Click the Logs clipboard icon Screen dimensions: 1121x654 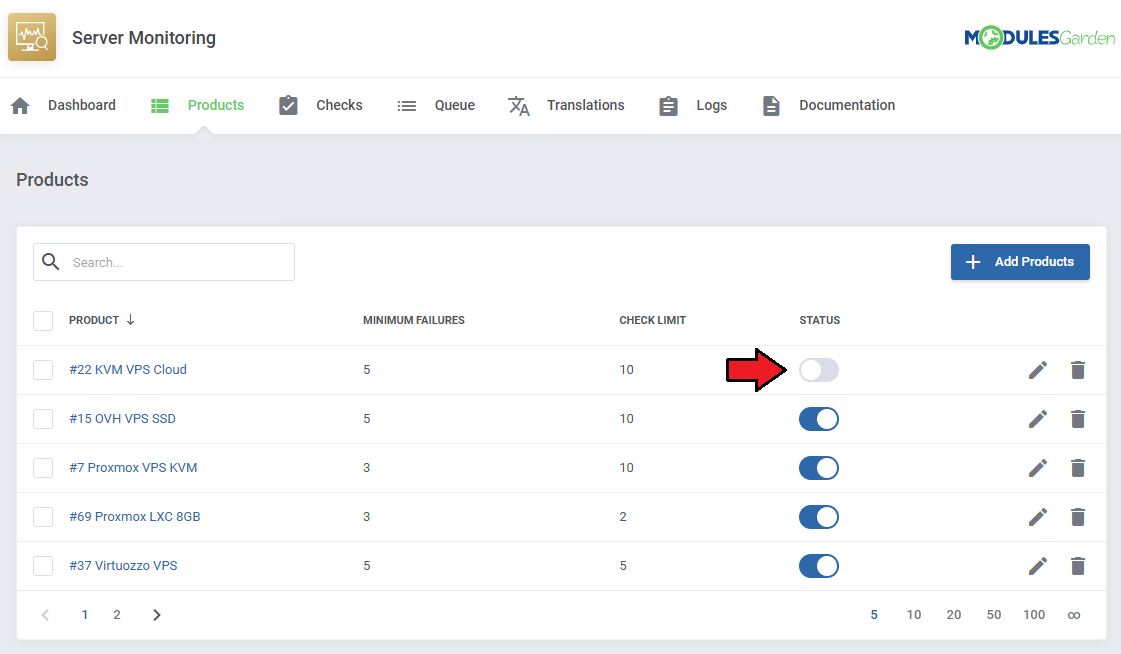click(x=668, y=106)
